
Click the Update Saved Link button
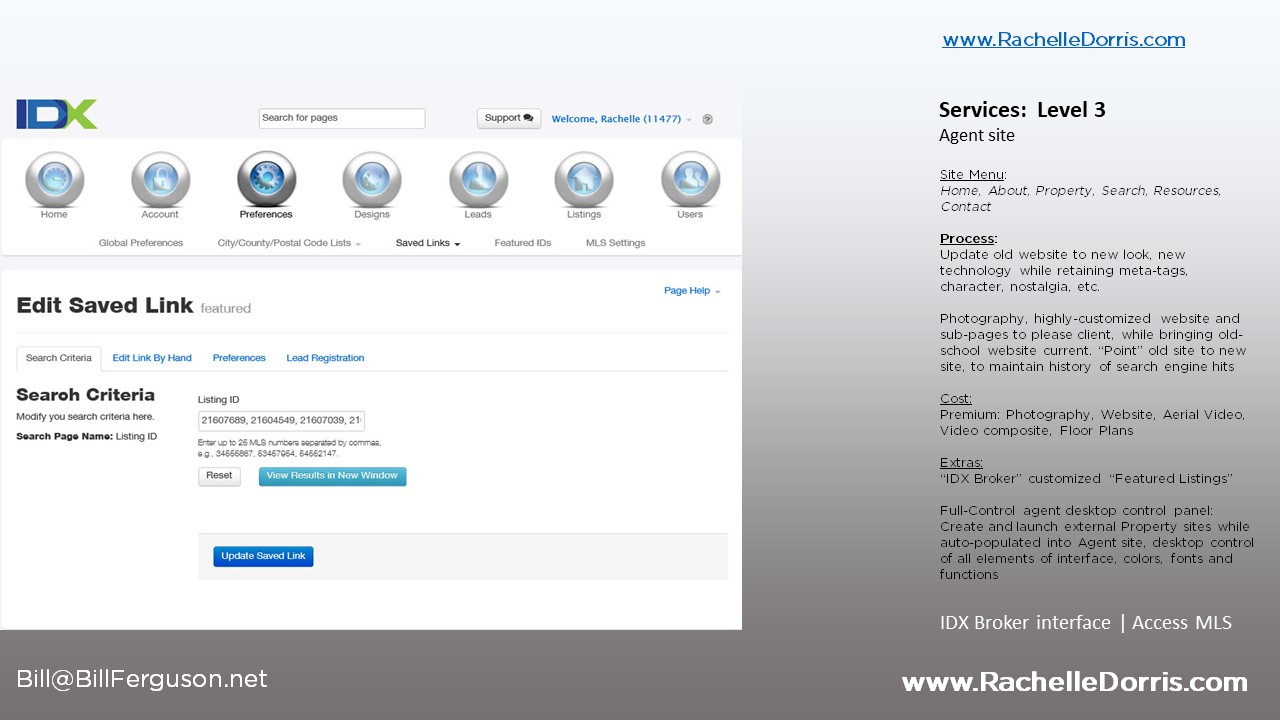(263, 556)
